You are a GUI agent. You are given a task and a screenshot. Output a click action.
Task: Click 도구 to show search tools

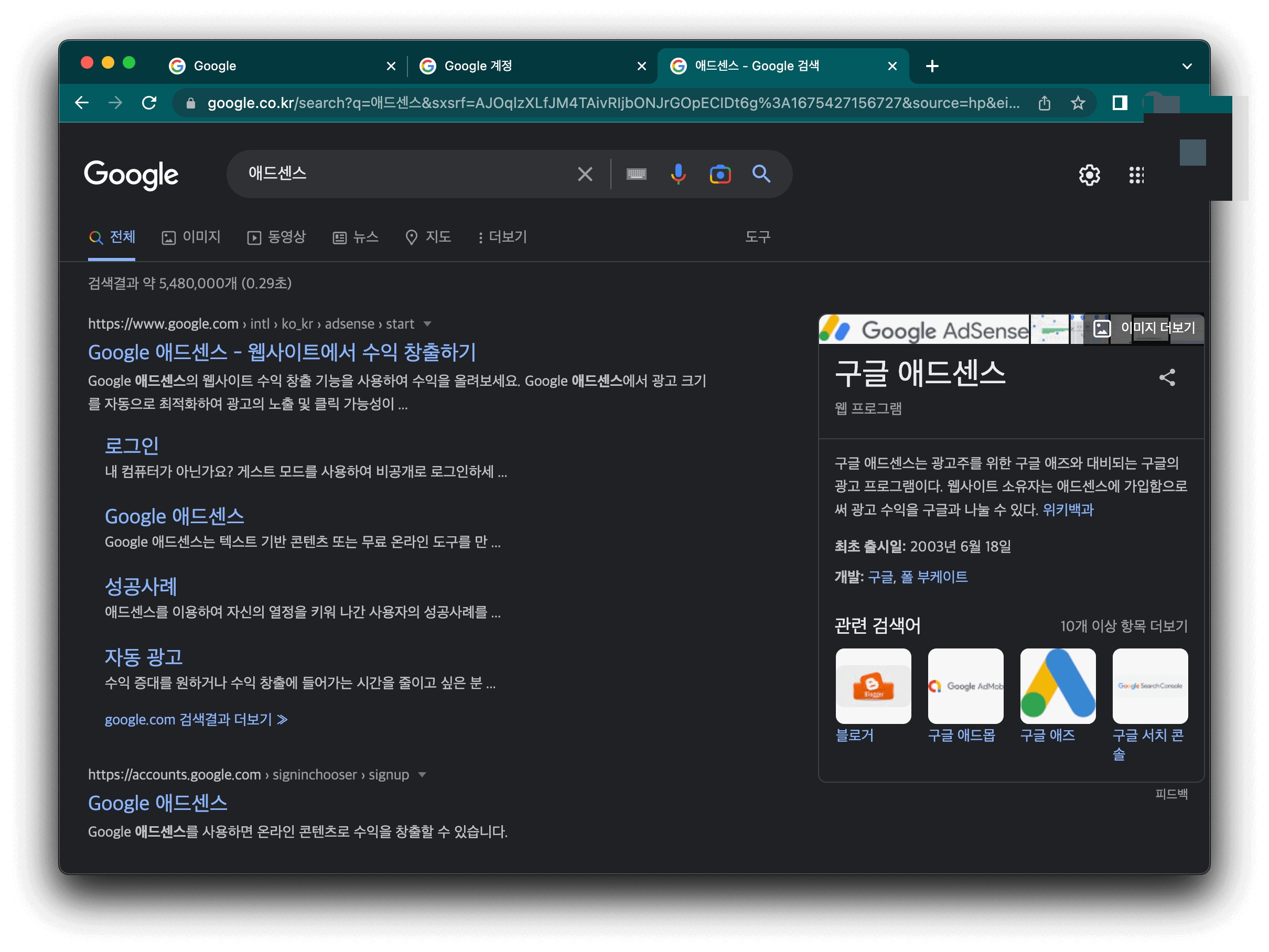point(758,237)
